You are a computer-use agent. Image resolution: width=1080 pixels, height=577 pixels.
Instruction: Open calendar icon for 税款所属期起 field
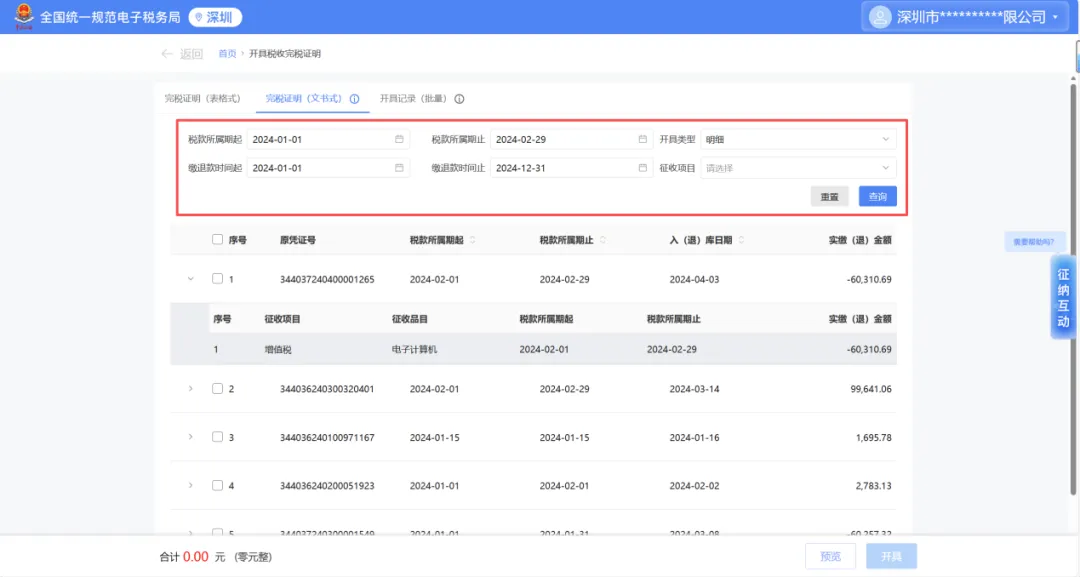(x=399, y=139)
